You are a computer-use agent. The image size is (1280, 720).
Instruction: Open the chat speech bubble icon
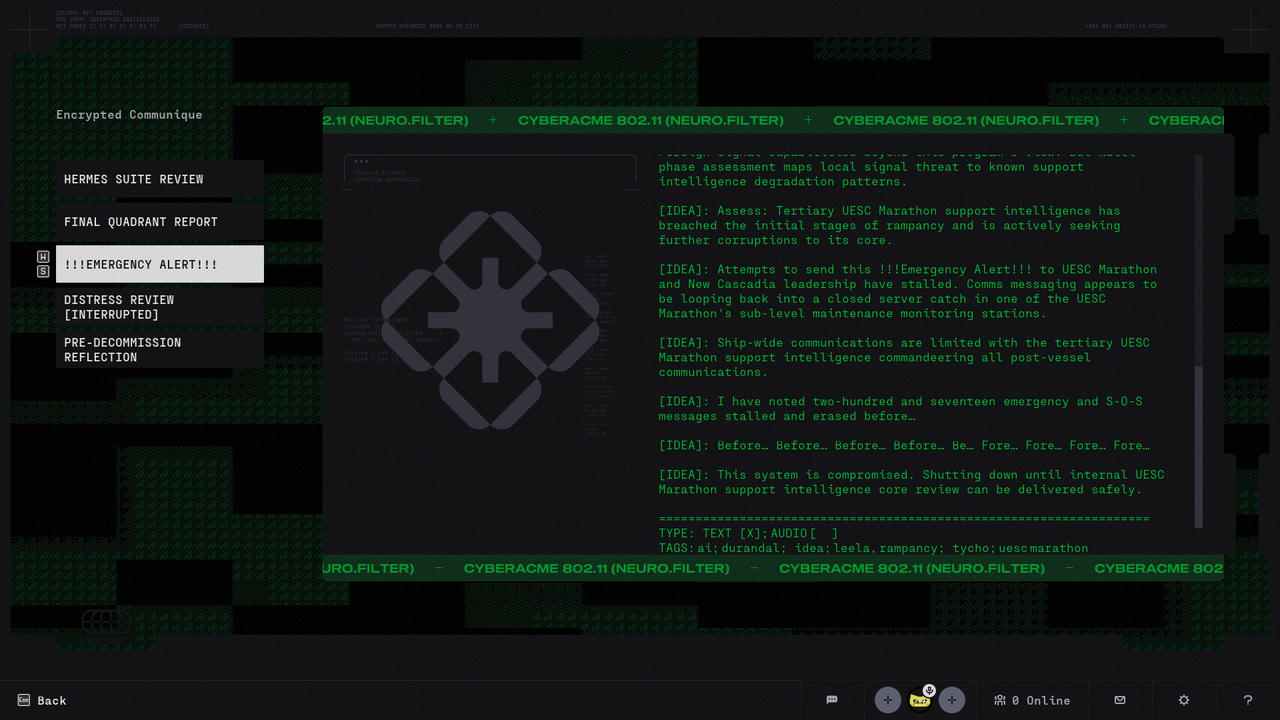tap(831, 700)
